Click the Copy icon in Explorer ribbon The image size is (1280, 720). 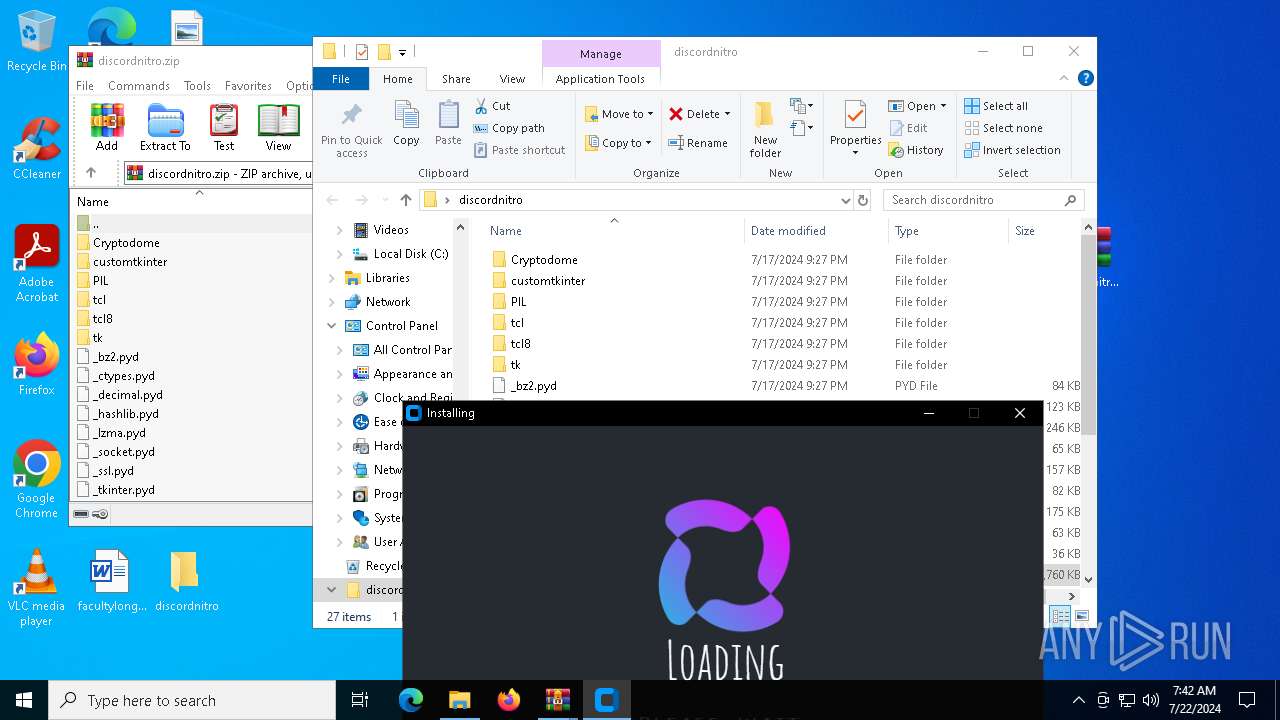tap(406, 124)
